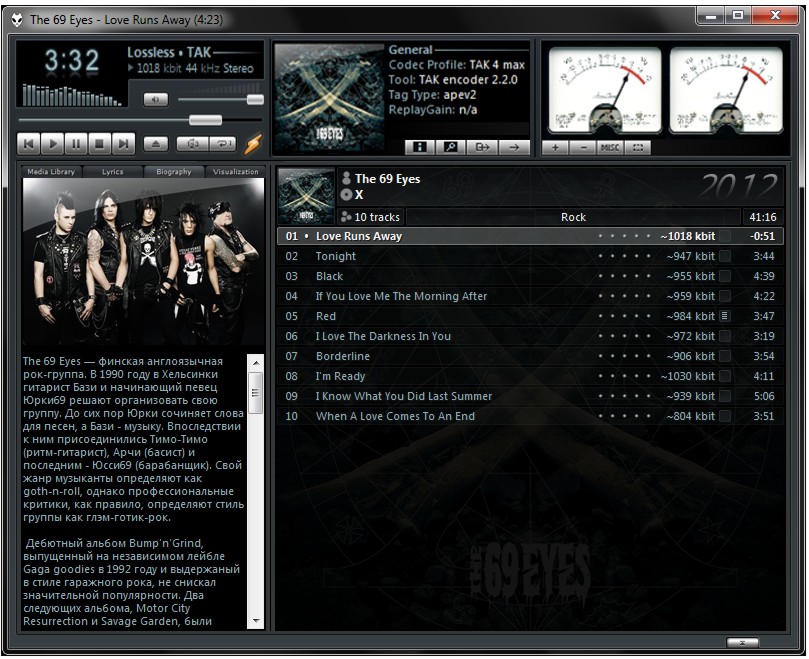Click the 3:32 time display

pyautogui.click(x=72, y=61)
